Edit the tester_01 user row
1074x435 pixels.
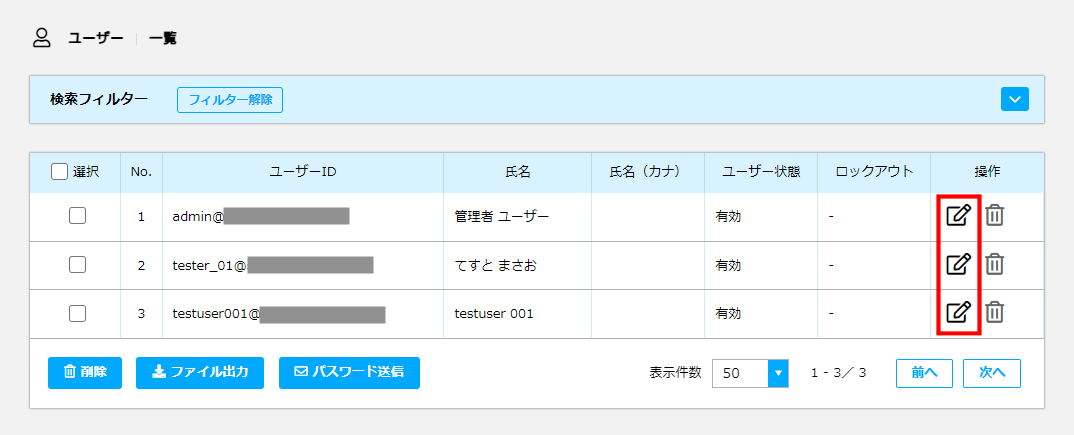(958, 264)
